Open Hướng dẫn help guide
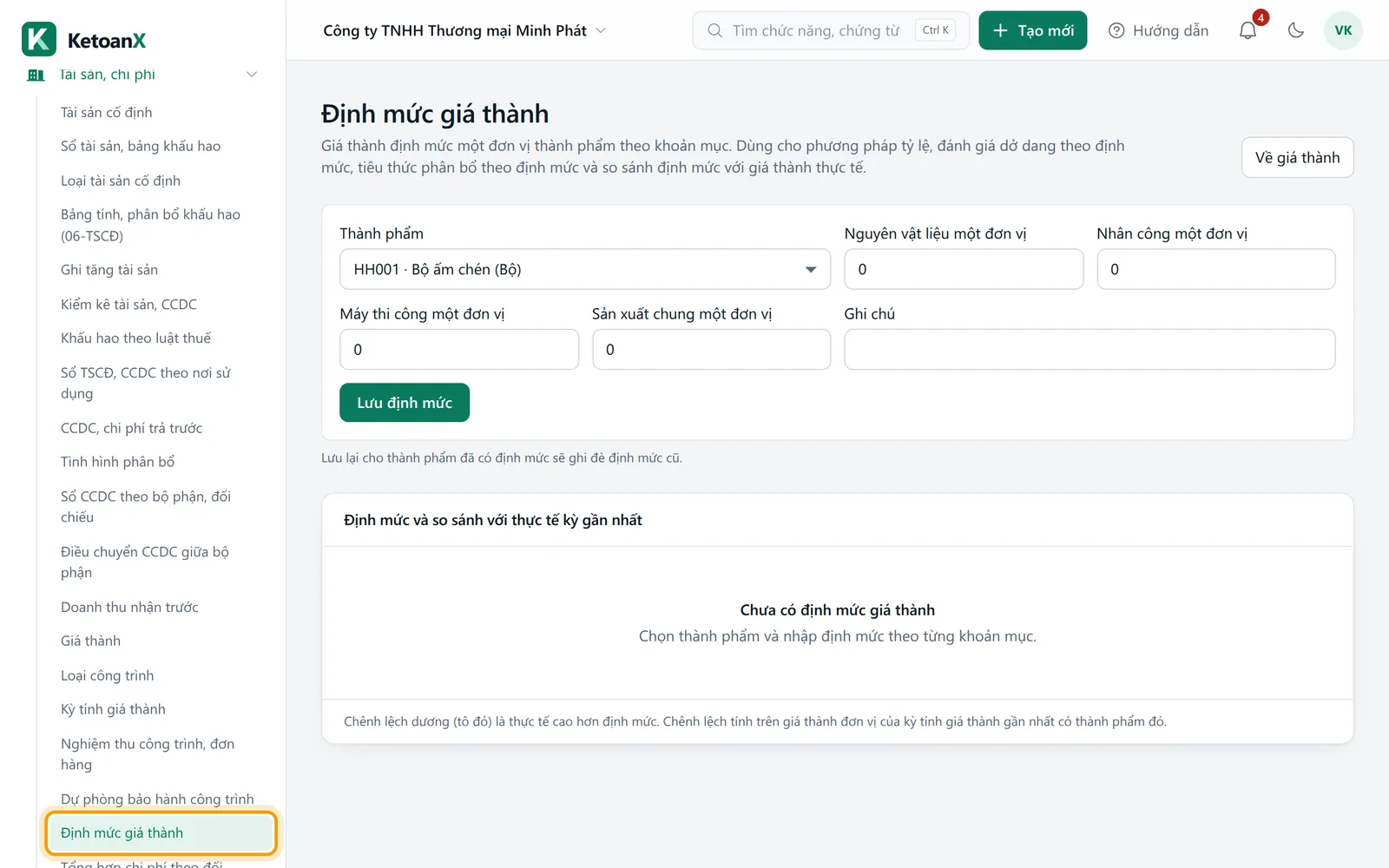Image resolution: width=1389 pixels, height=868 pixels. [1158, 30]
